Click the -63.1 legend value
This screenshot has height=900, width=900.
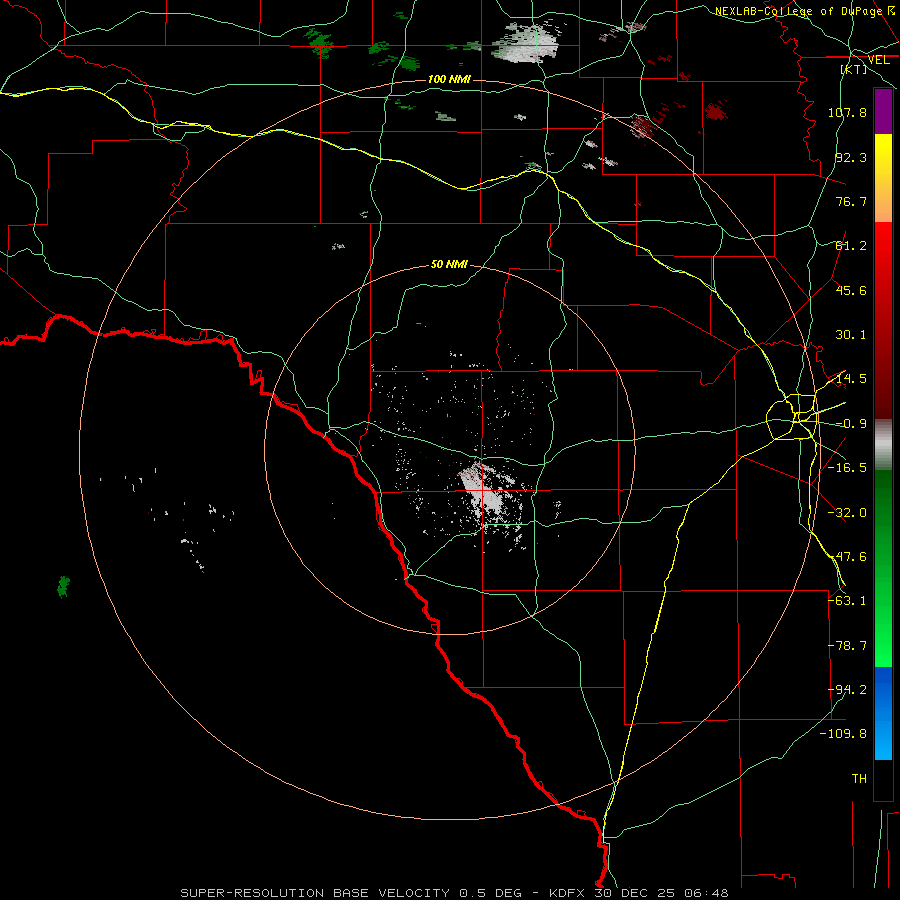coord(847,601)
